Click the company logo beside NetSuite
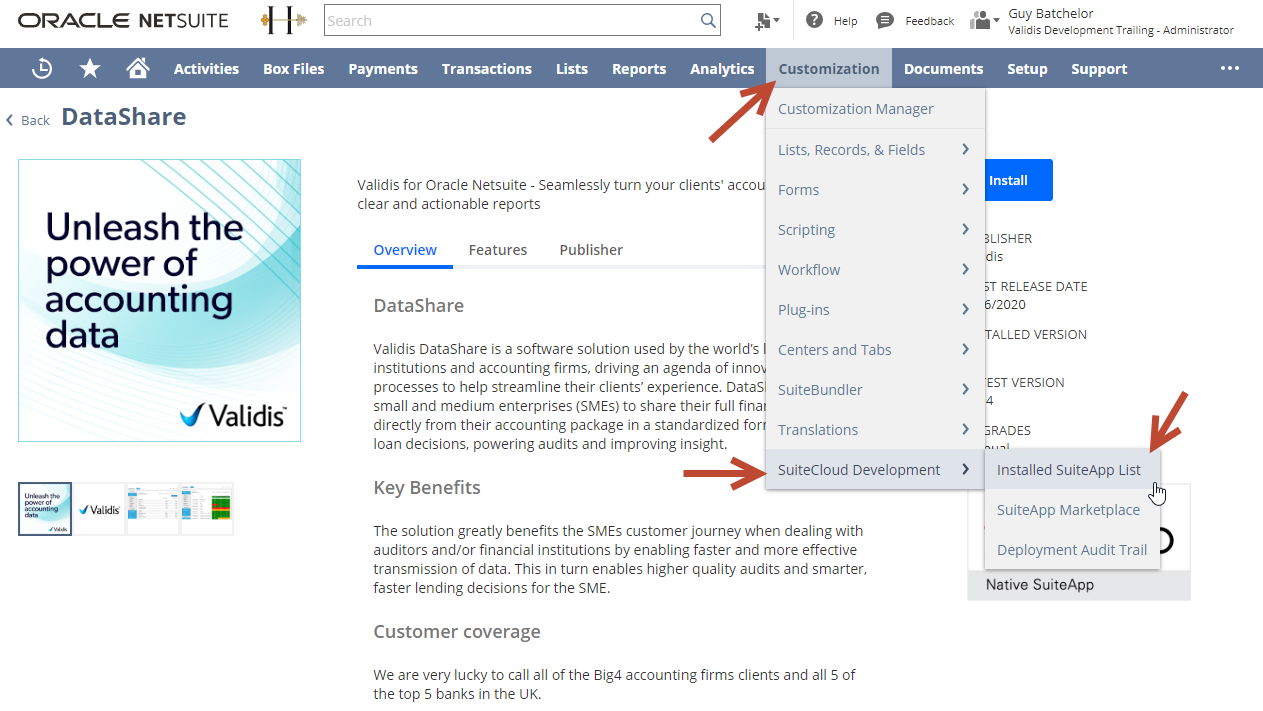 [283, 20]
